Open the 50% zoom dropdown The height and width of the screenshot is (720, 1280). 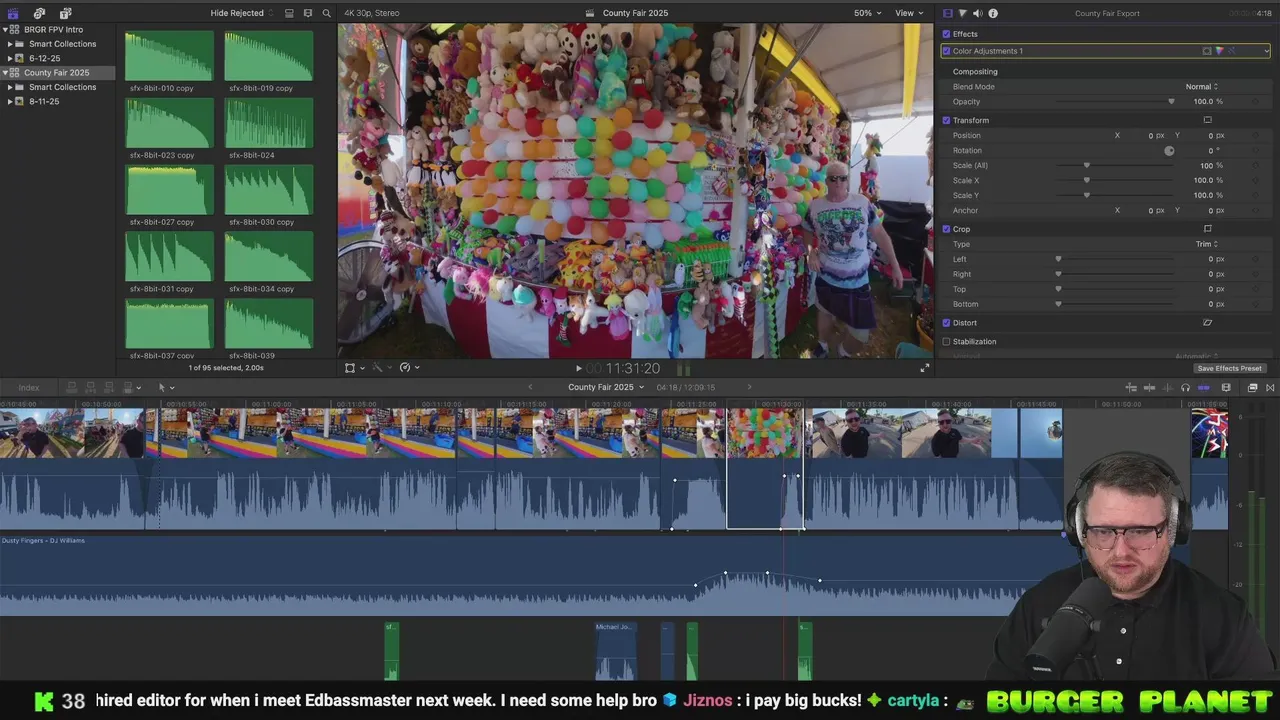[867, 13]
